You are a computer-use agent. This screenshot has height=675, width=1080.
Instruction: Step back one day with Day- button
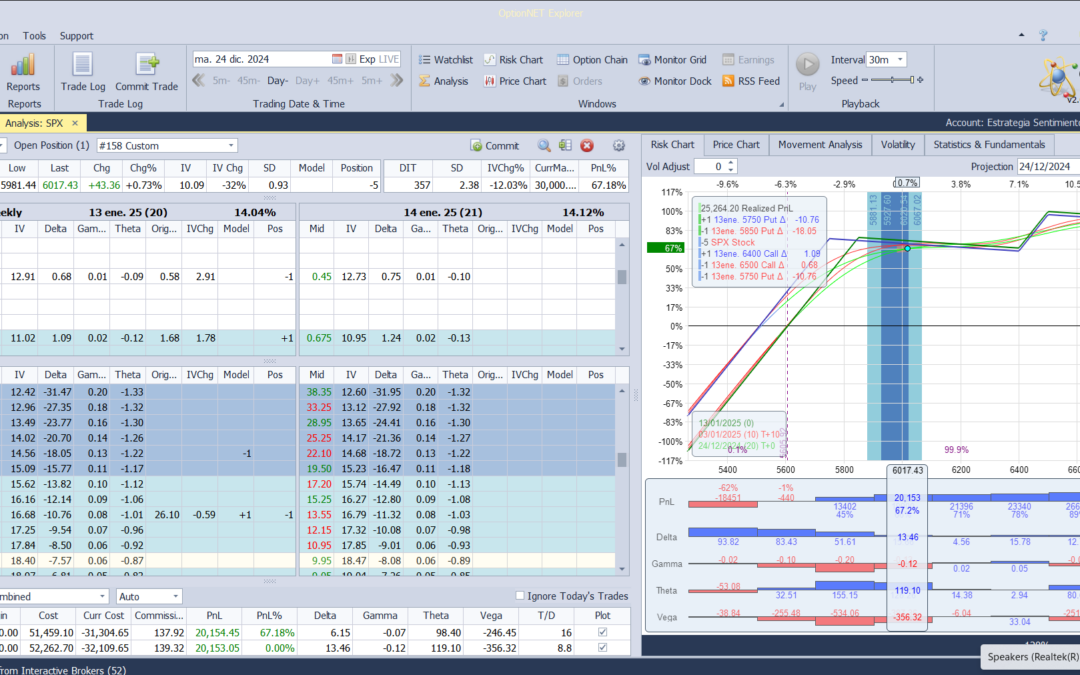click(x=277, y=81)
